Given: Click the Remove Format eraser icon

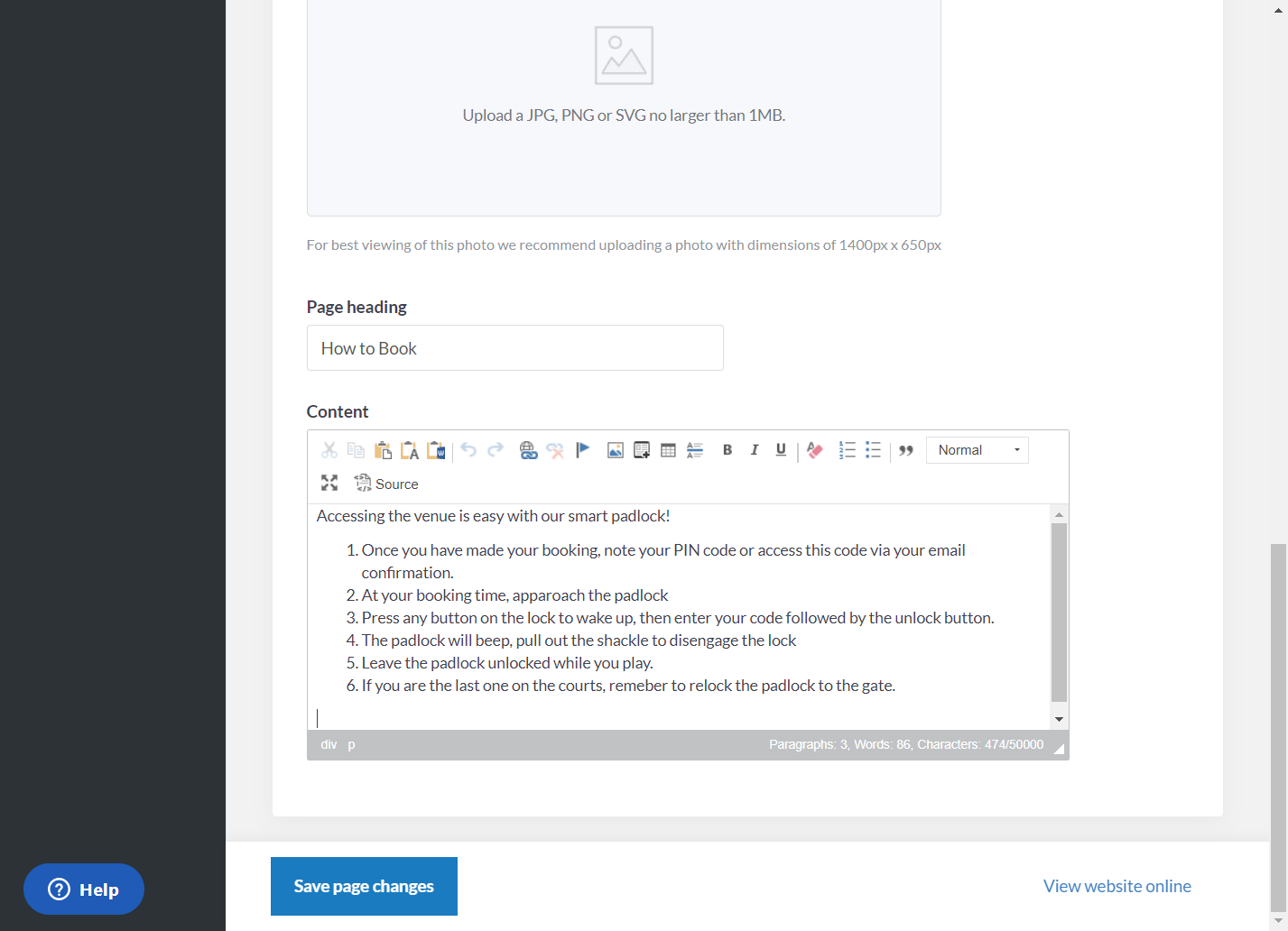Looking at the screenshot, I should 815,450.
